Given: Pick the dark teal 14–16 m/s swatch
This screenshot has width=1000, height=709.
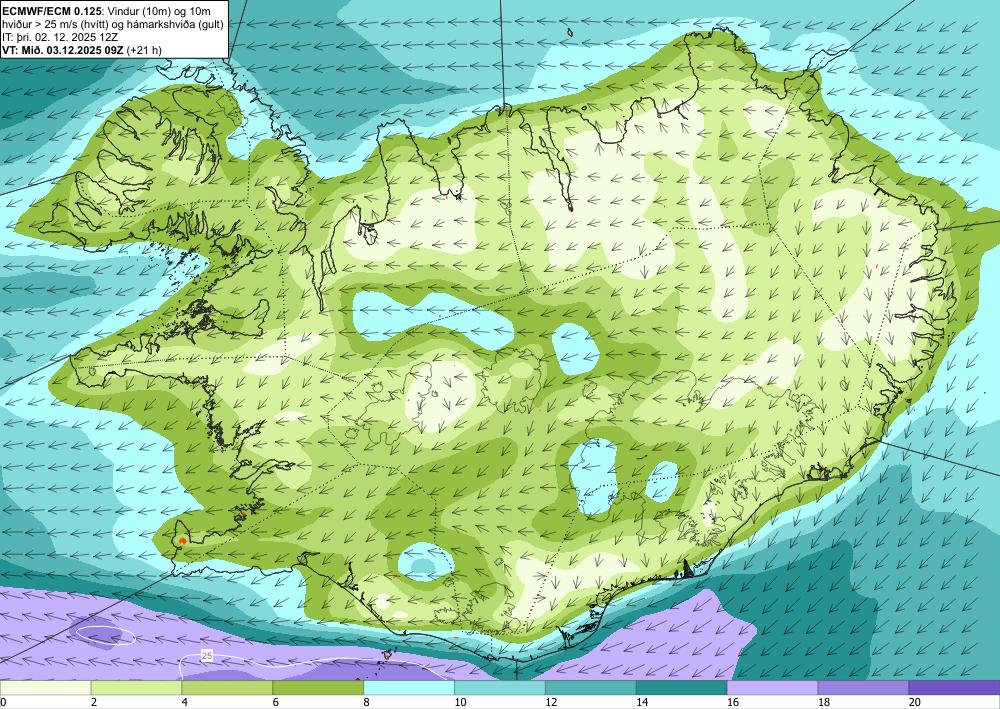Looking at the screenshot, I should point(681,688).
